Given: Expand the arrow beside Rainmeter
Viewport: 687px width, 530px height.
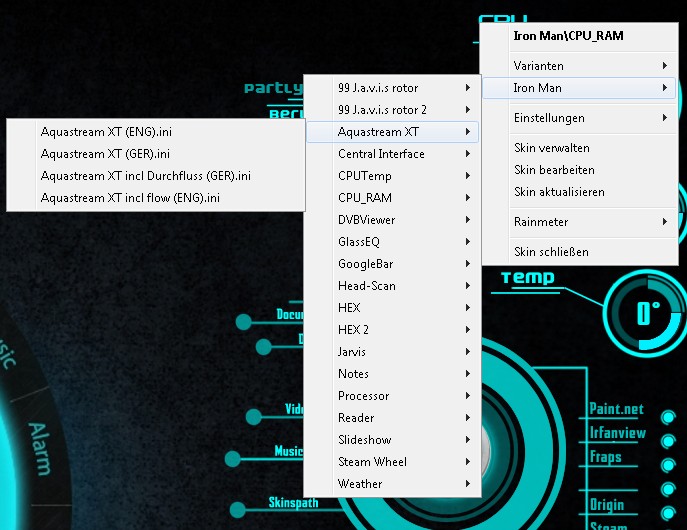Looking at the screenshot, I should pos(665,222).
